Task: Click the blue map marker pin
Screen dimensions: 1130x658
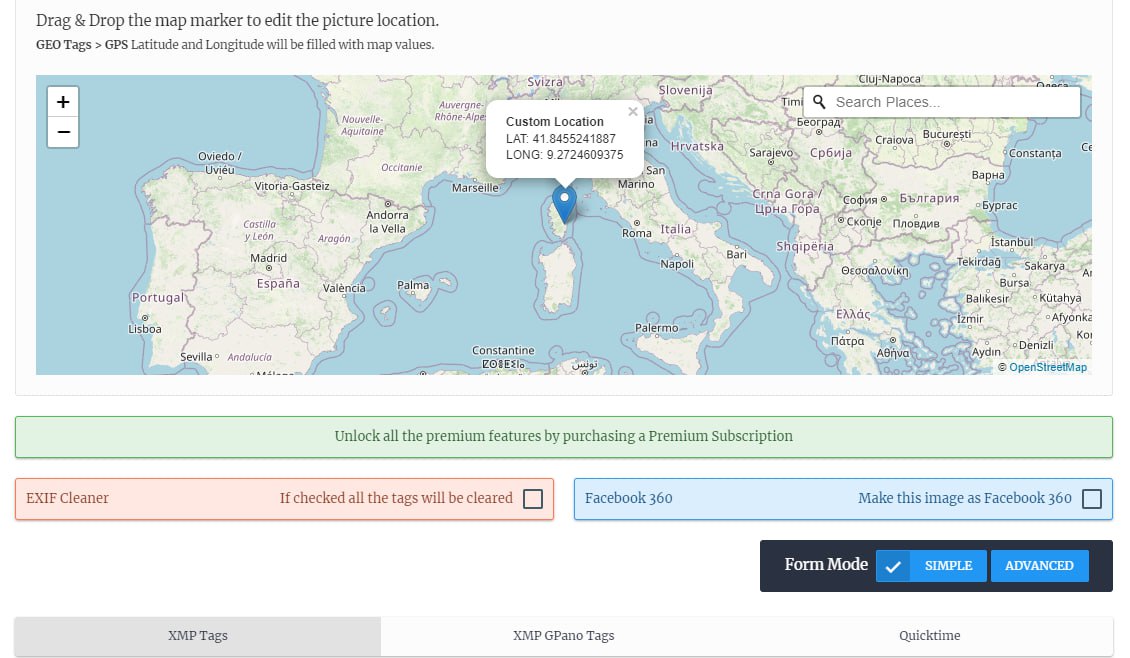Action: click(564, 204)
